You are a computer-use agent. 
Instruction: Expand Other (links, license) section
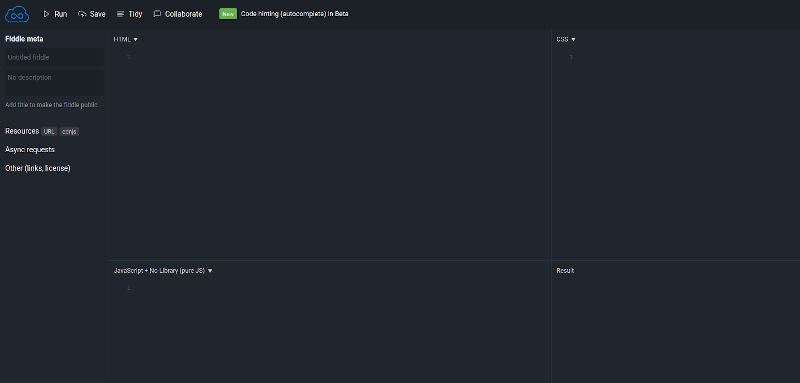(x=38, y=168)
